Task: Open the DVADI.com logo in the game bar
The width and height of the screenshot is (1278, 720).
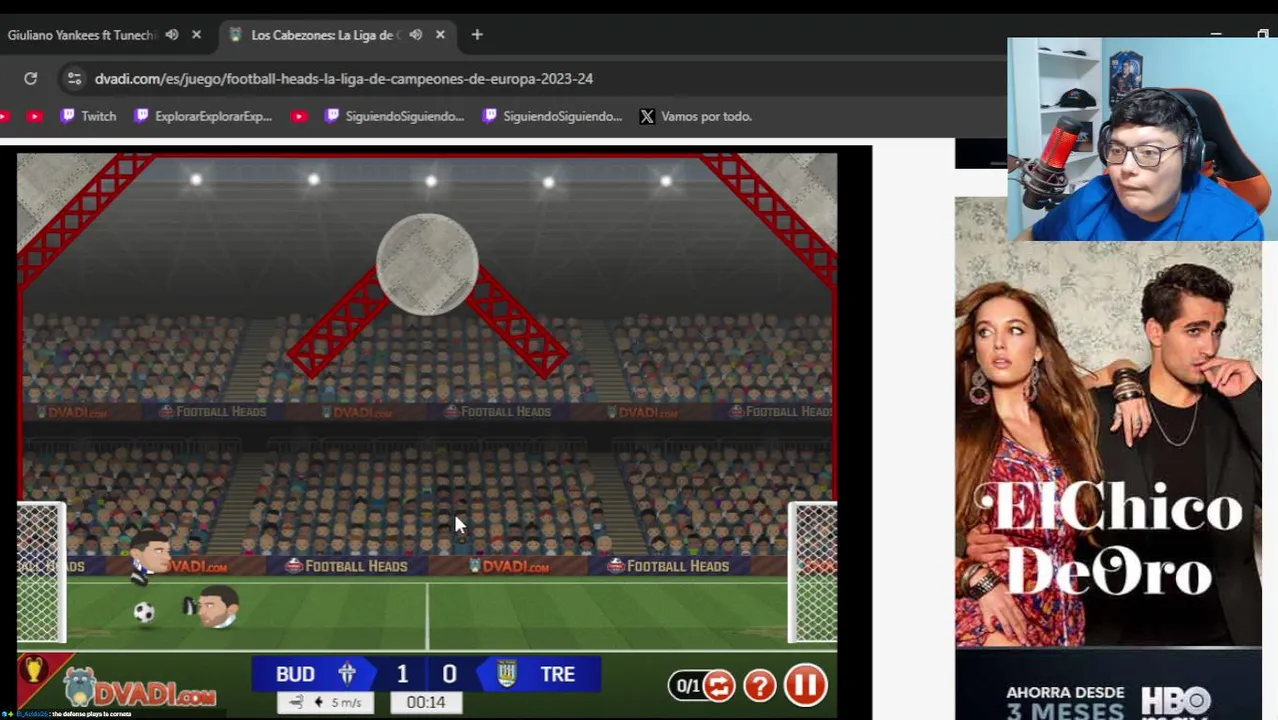Action: tap(140, 689)
